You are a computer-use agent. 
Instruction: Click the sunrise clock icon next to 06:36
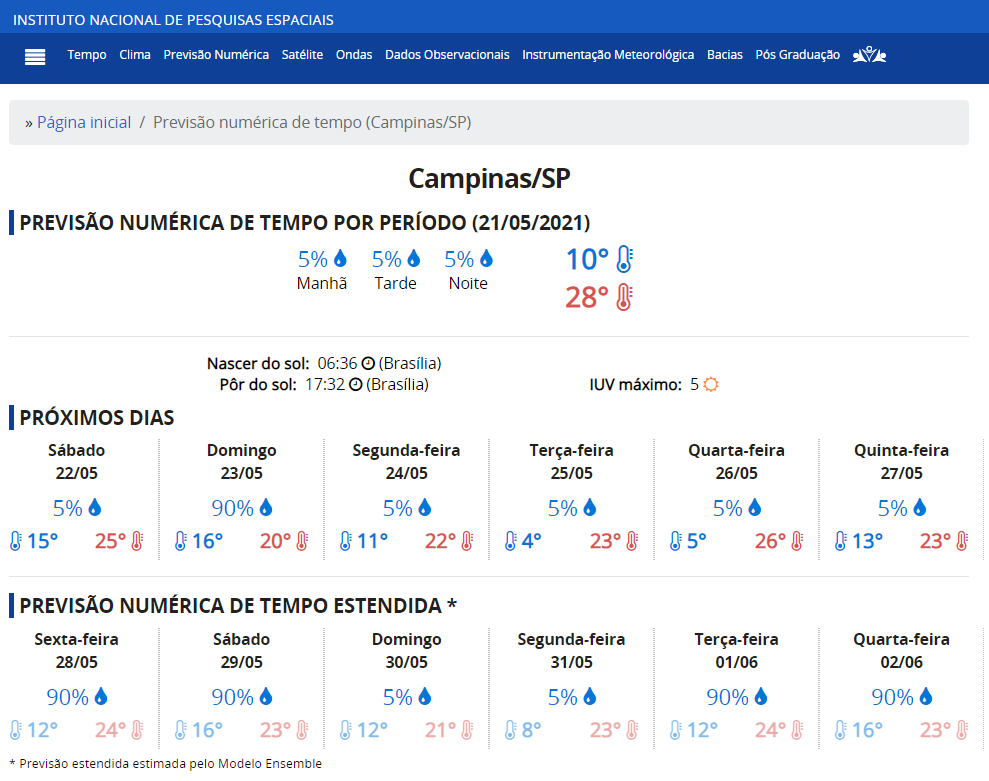[368, 363]
